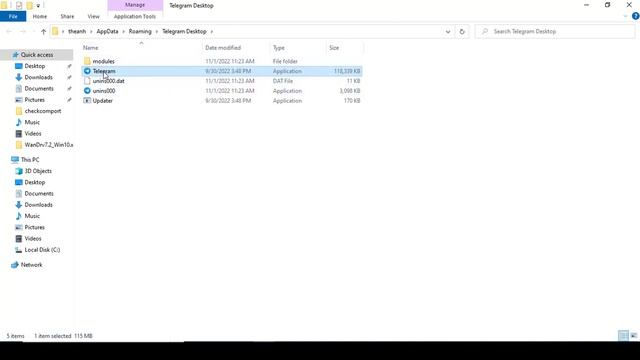Open Music under Quick access
This screenshot has width=640, height=360.
(32, 122)
